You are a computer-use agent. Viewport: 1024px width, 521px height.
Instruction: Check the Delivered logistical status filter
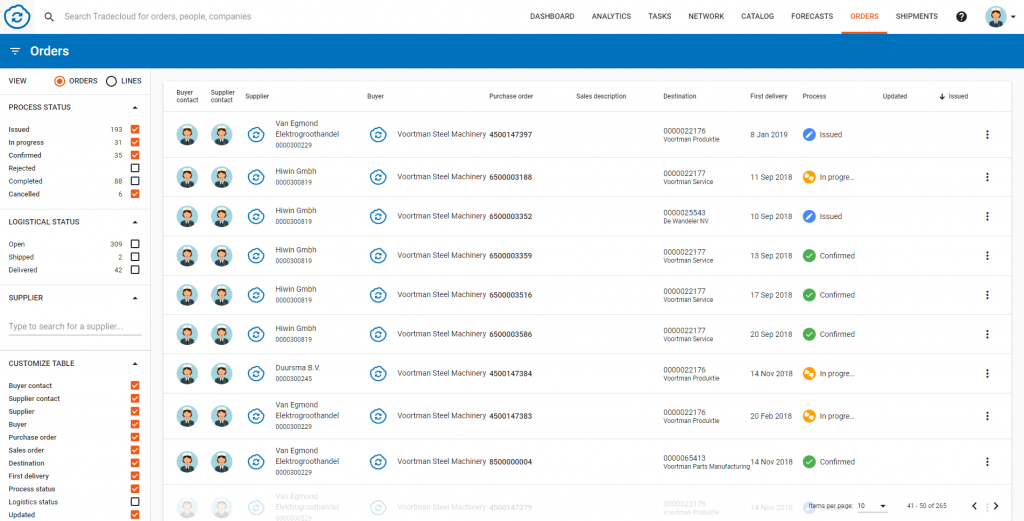[x=135, y=270]
